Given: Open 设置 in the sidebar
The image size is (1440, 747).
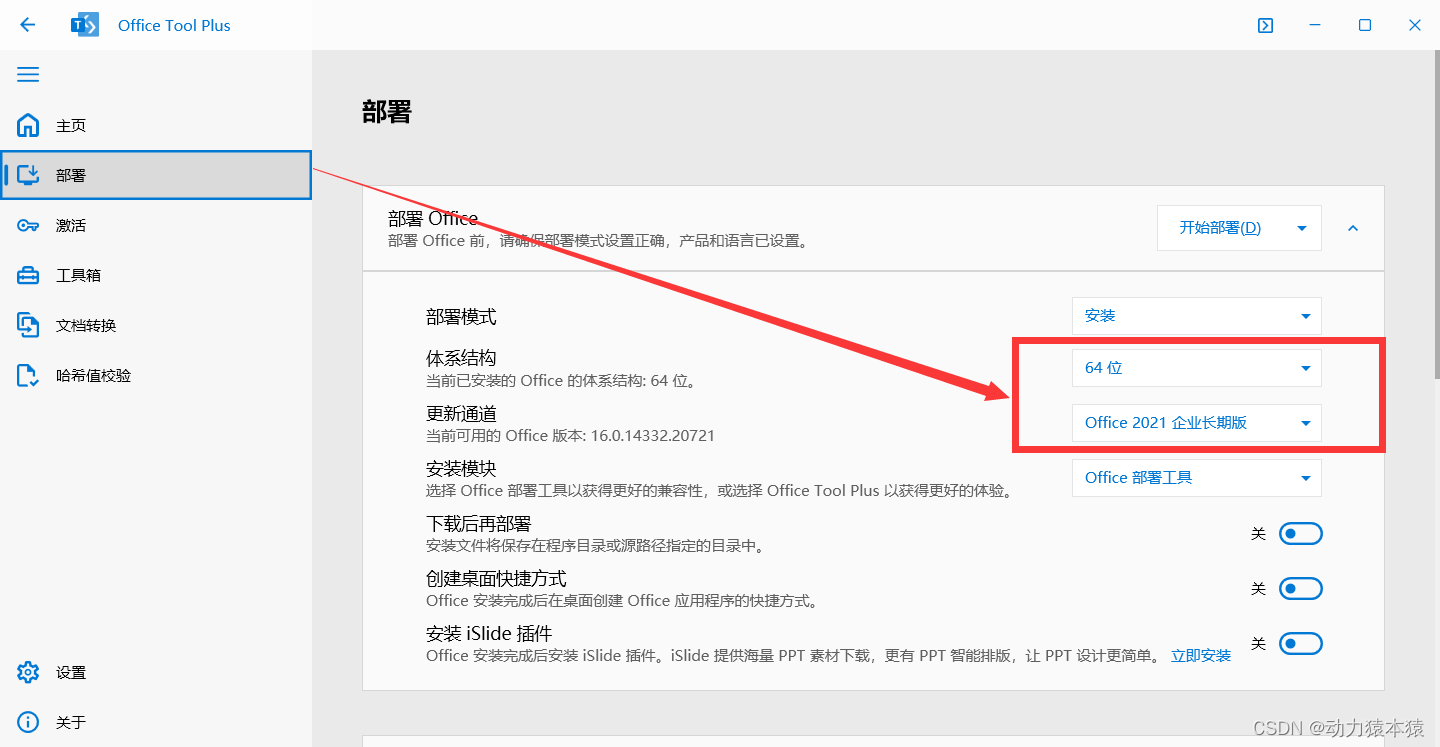Looking at the screenshot, I should (156, 672).
